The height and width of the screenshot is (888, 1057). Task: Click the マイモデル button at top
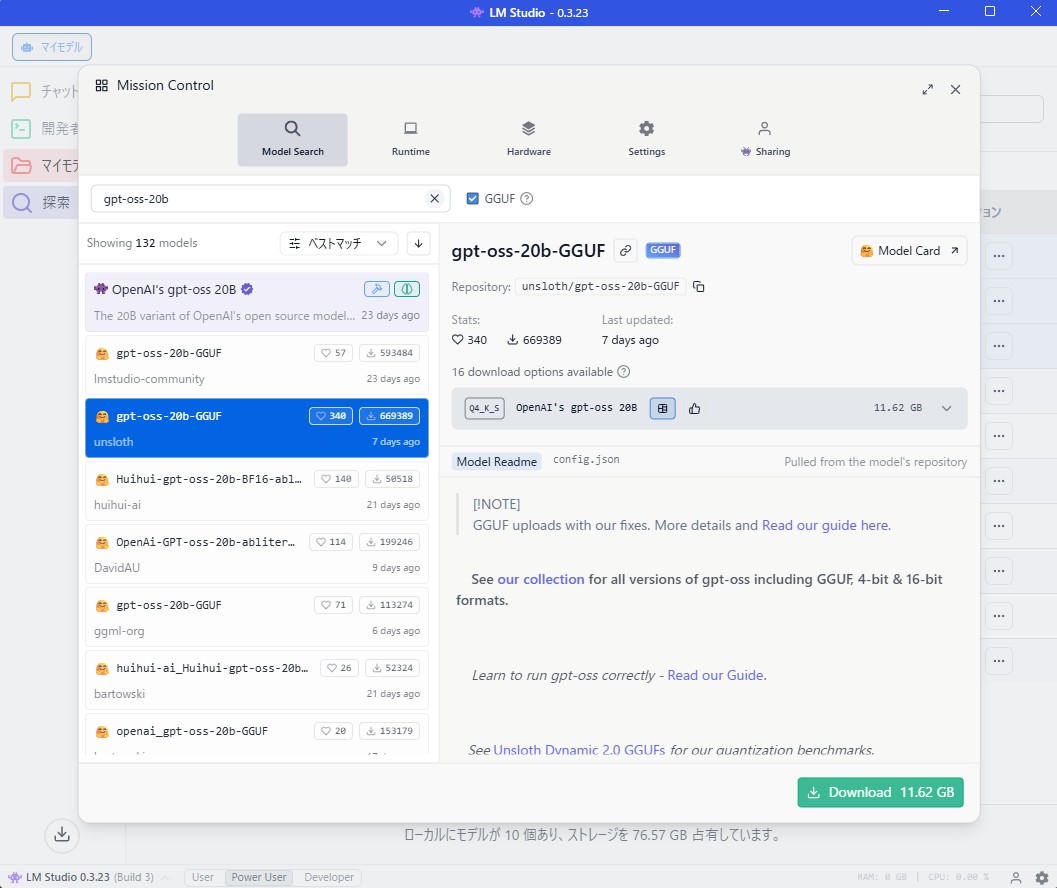coord(52,47)
